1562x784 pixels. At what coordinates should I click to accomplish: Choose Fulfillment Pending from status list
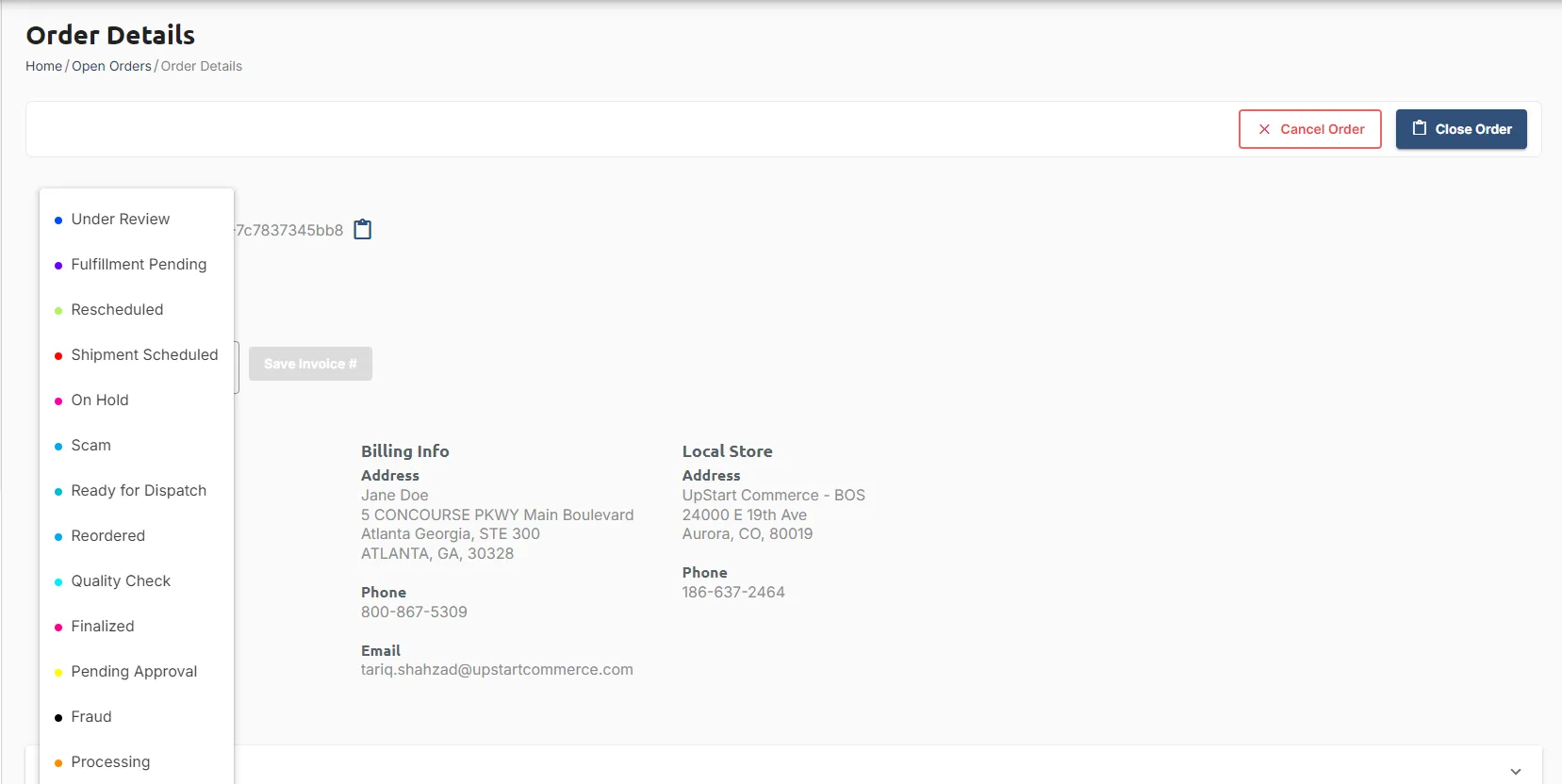tap(137, 265)
